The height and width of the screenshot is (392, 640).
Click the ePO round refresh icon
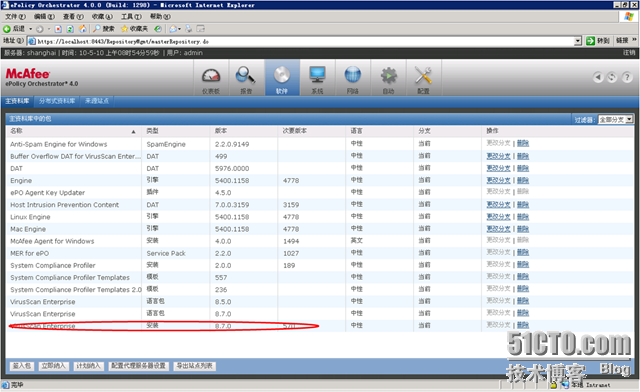612,77
